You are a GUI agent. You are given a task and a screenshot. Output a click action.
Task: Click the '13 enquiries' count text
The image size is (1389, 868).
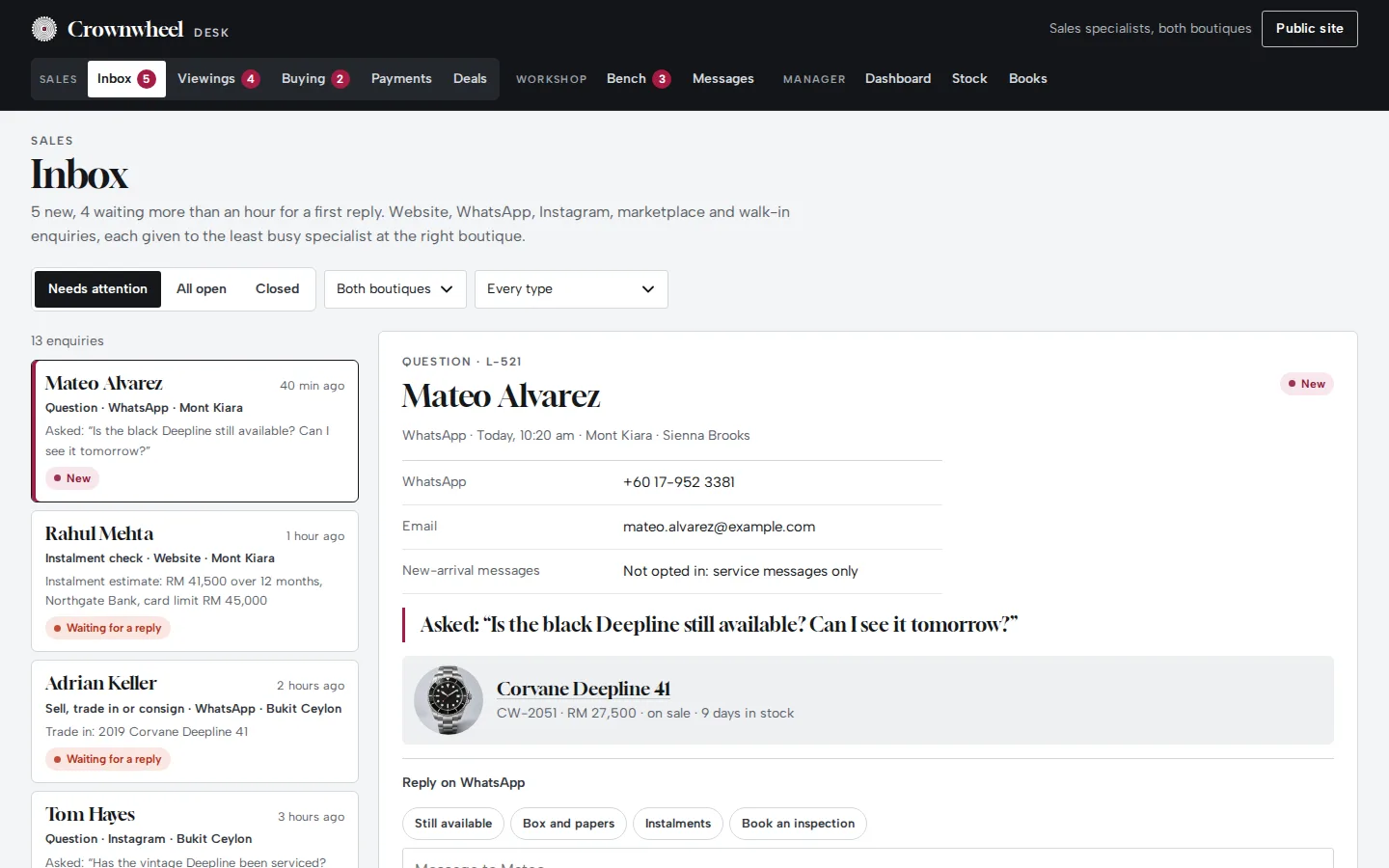68,340
